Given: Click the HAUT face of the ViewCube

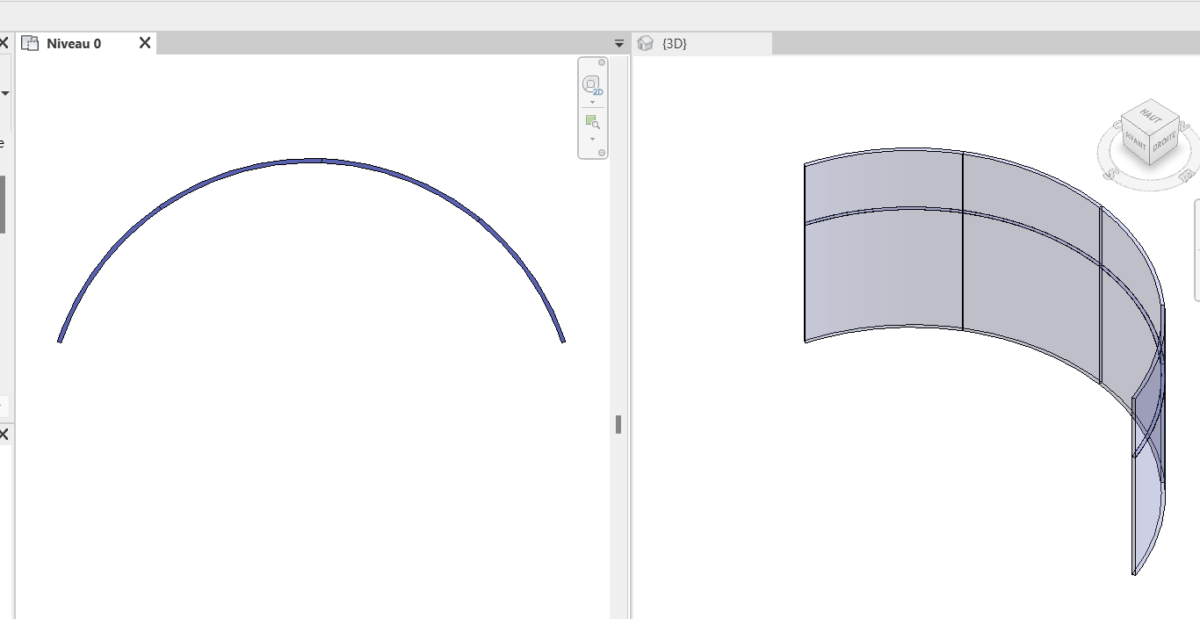Looking at the screenshot, I should (x=1150, y=115).
